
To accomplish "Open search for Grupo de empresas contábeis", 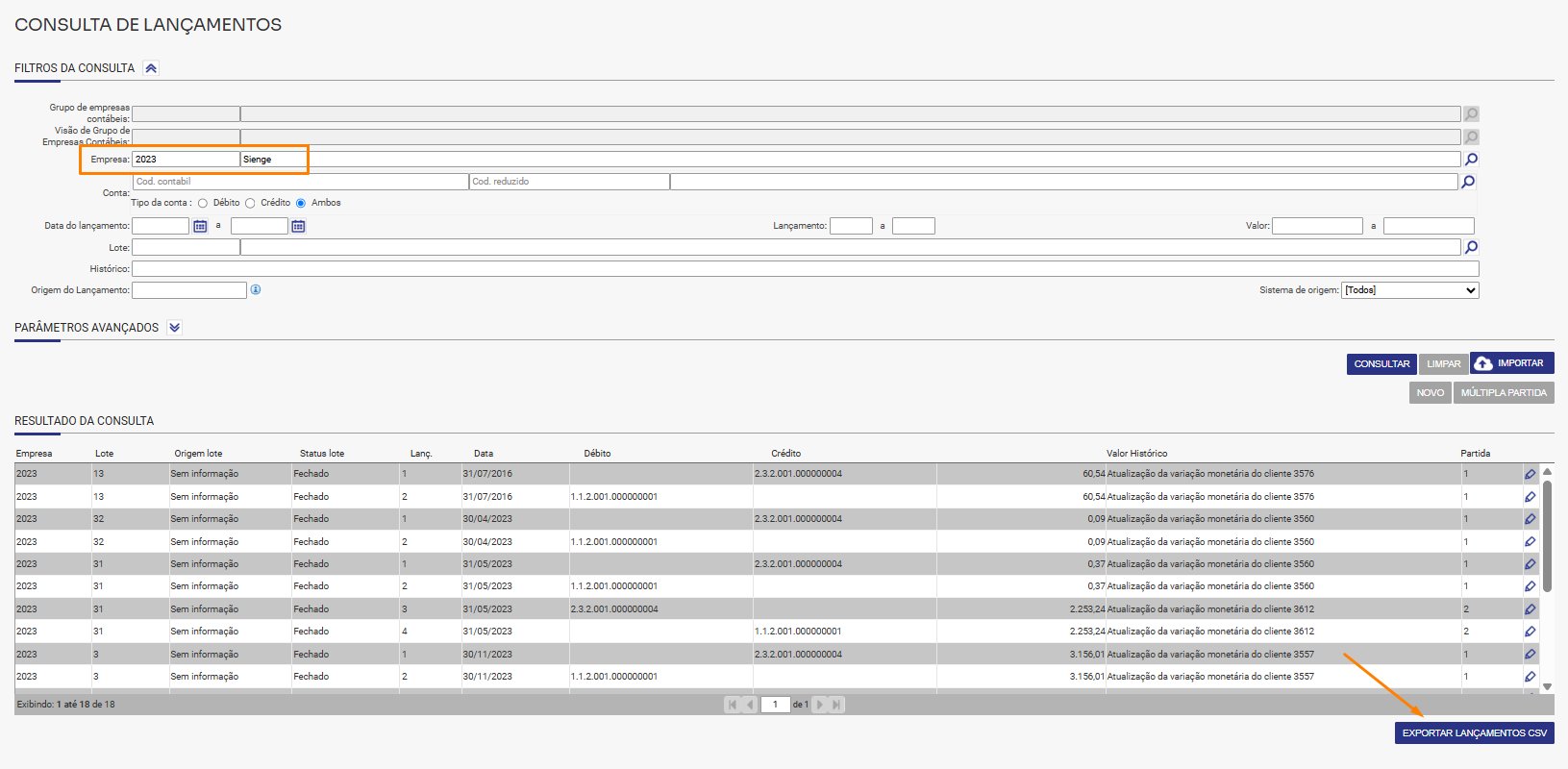I will click(x=1471, y=114).
